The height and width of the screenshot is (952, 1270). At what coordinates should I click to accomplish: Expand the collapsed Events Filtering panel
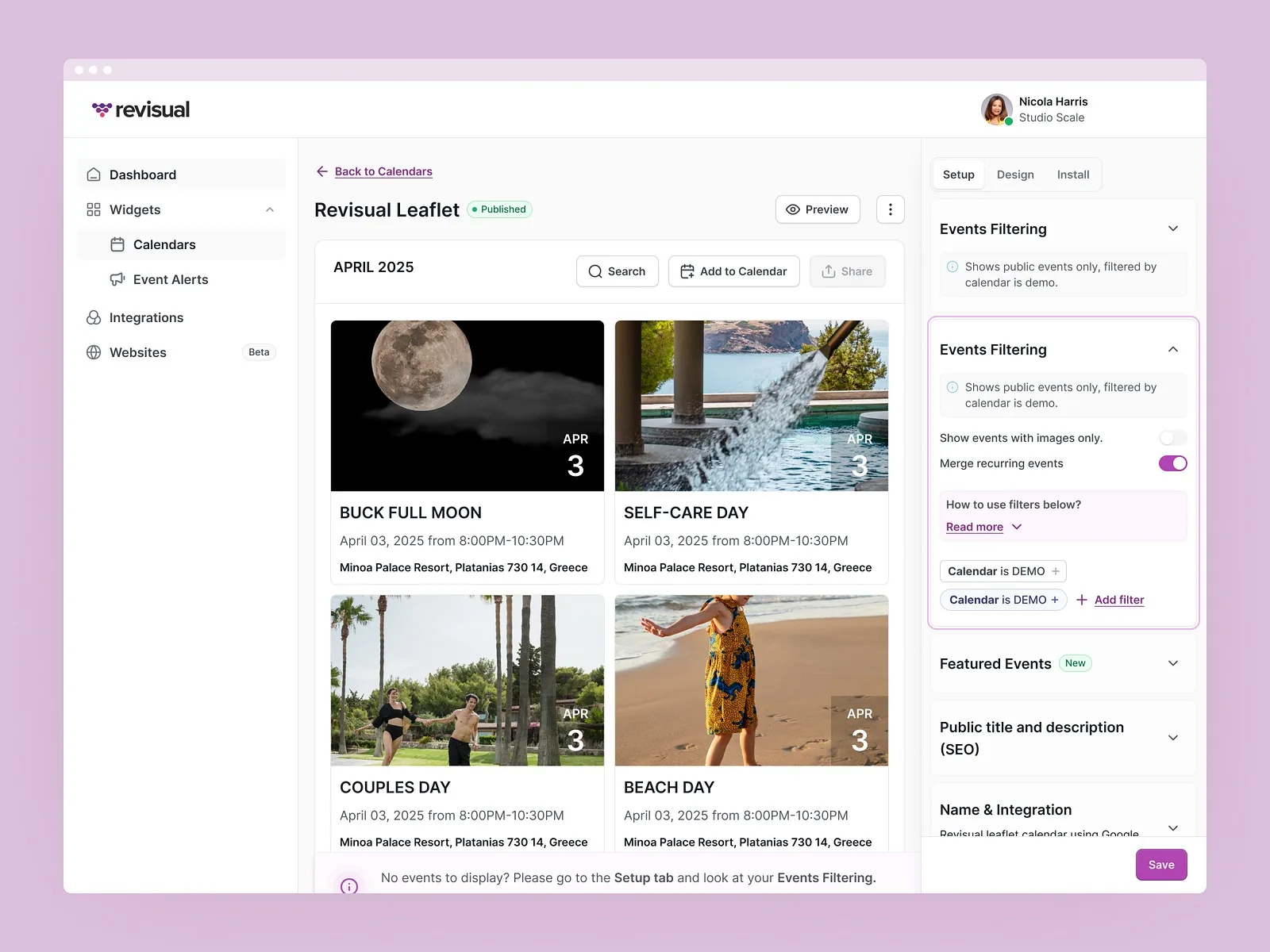tap(1173, 228)
